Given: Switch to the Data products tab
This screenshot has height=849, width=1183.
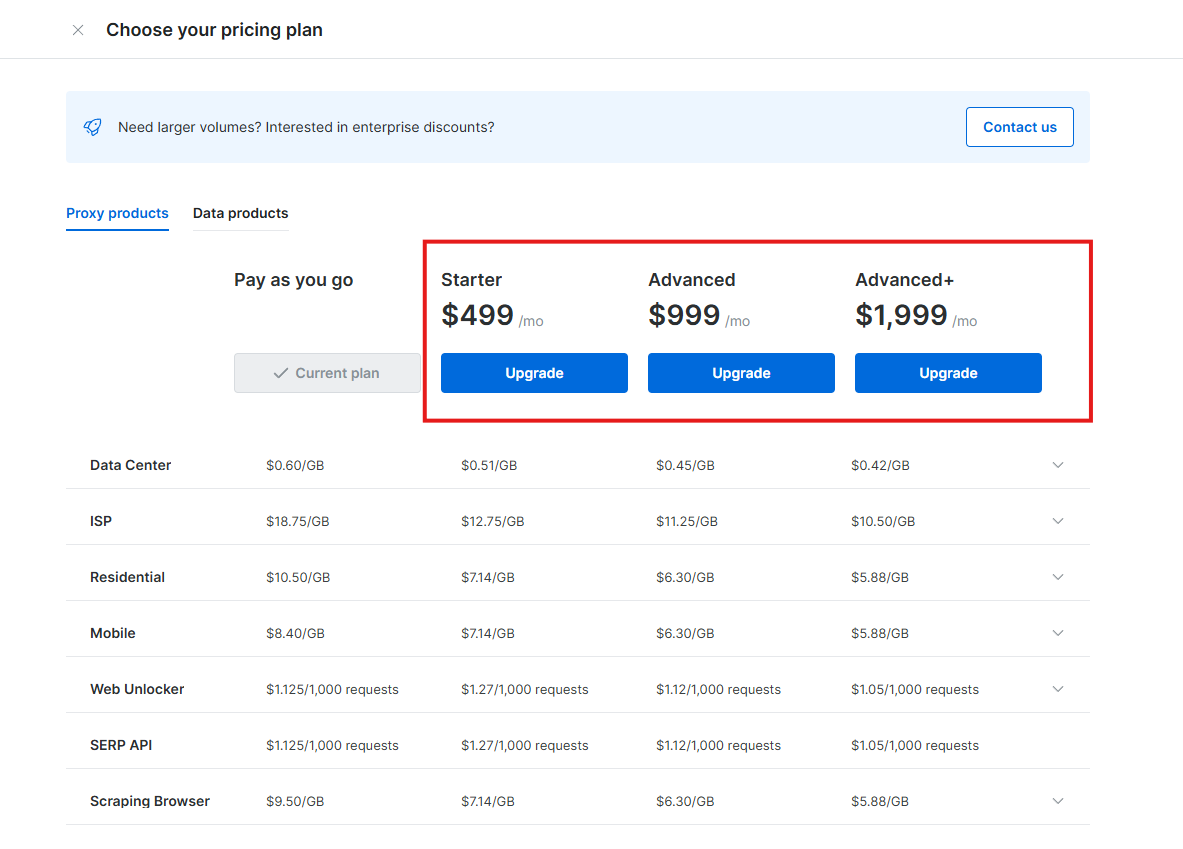Looking at the screenshot, I should (x=240, y=213).
